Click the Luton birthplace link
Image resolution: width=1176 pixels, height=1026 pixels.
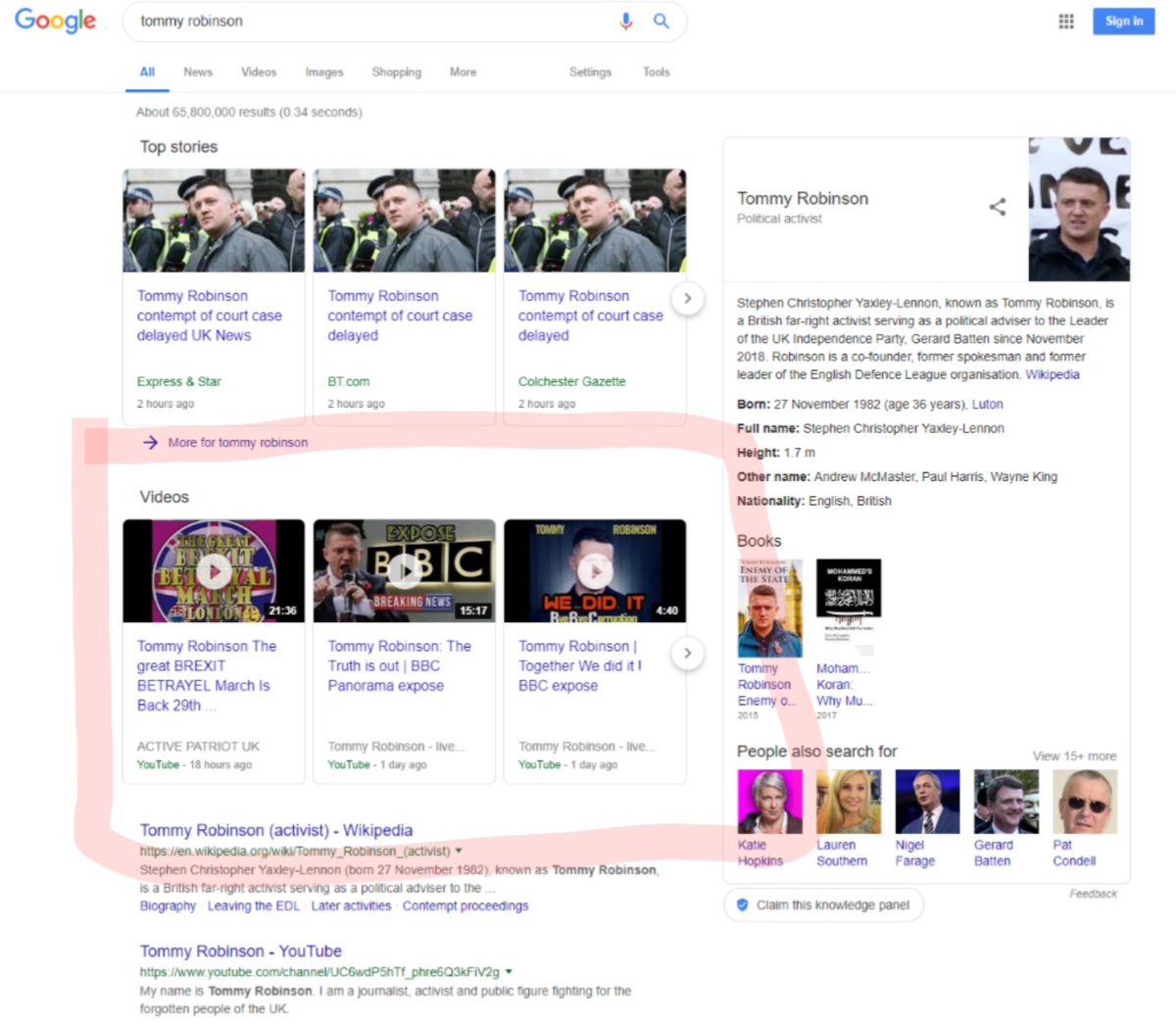click(x=987, y=404)
